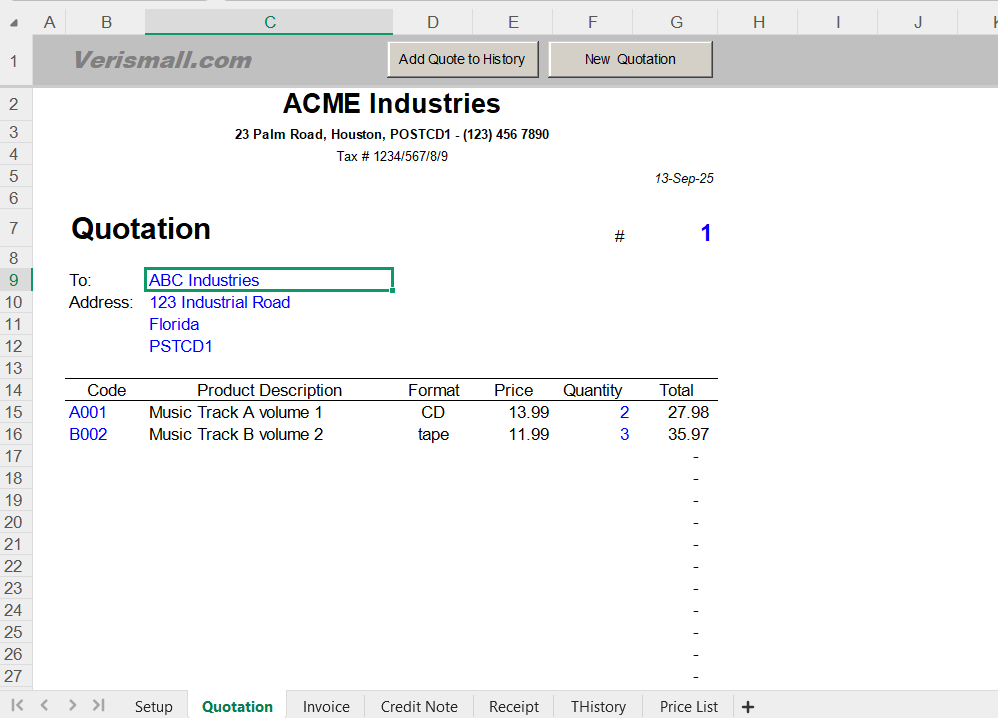998x718 pixels.
Task: Click the previous-sheet arrow
Action: tap(43, 706)
